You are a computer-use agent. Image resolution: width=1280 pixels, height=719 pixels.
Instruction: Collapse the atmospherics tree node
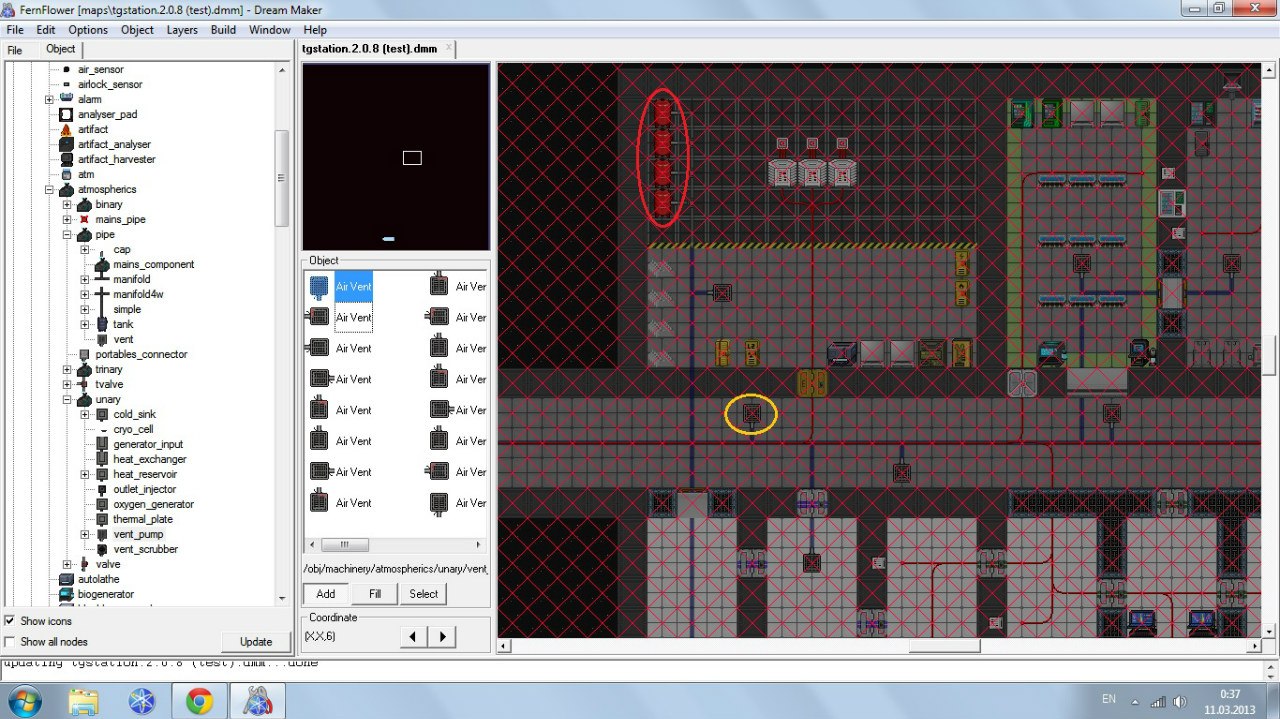(x=49, y=190)
